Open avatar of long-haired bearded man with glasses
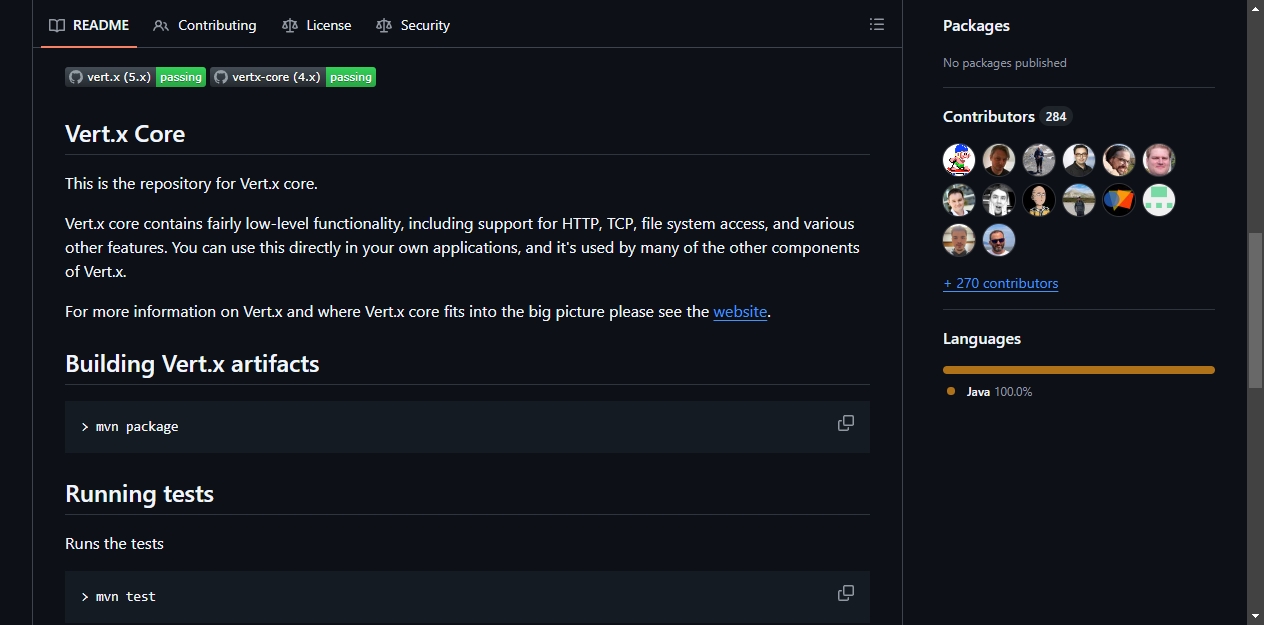The width and height of the screenshot is (1264, 625). tap(1119, 160)
